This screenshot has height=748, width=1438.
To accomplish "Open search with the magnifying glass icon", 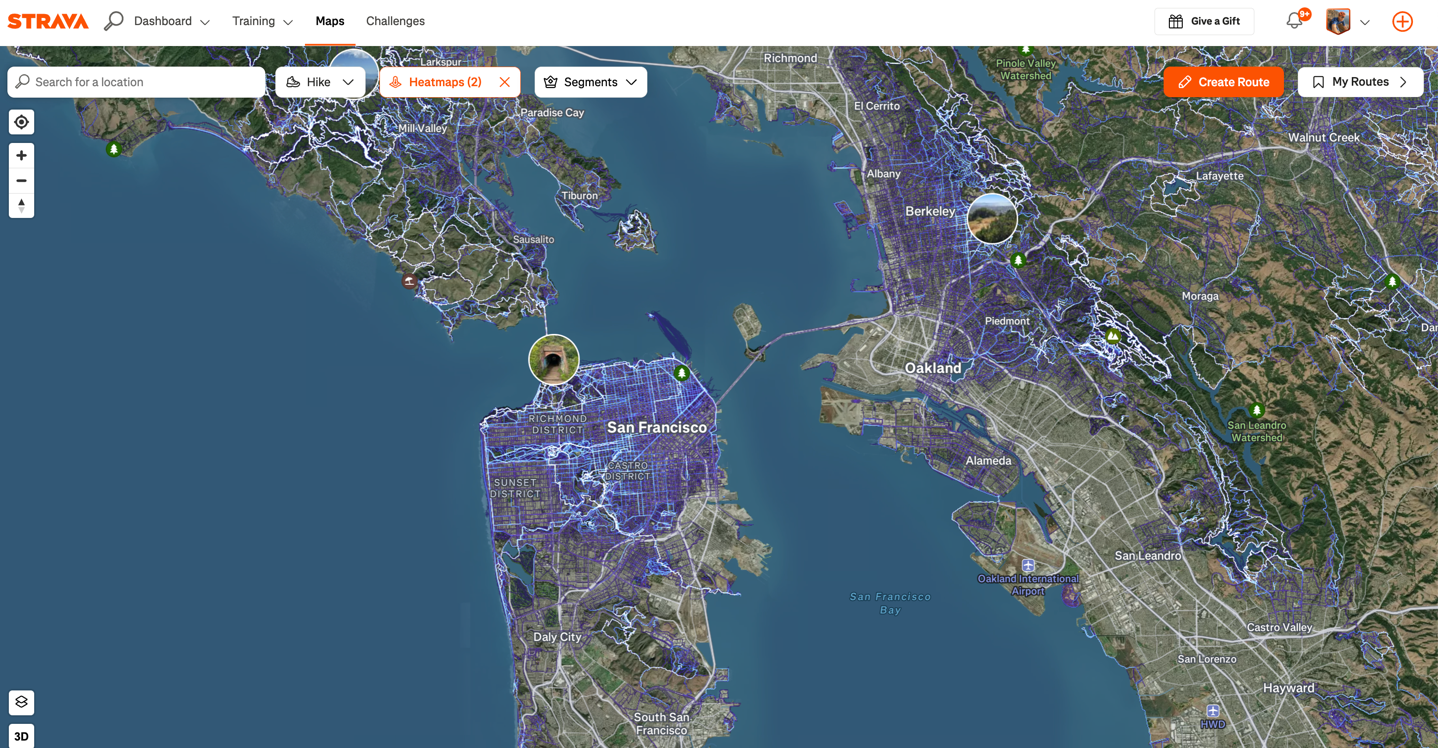I will pos(114,21).
